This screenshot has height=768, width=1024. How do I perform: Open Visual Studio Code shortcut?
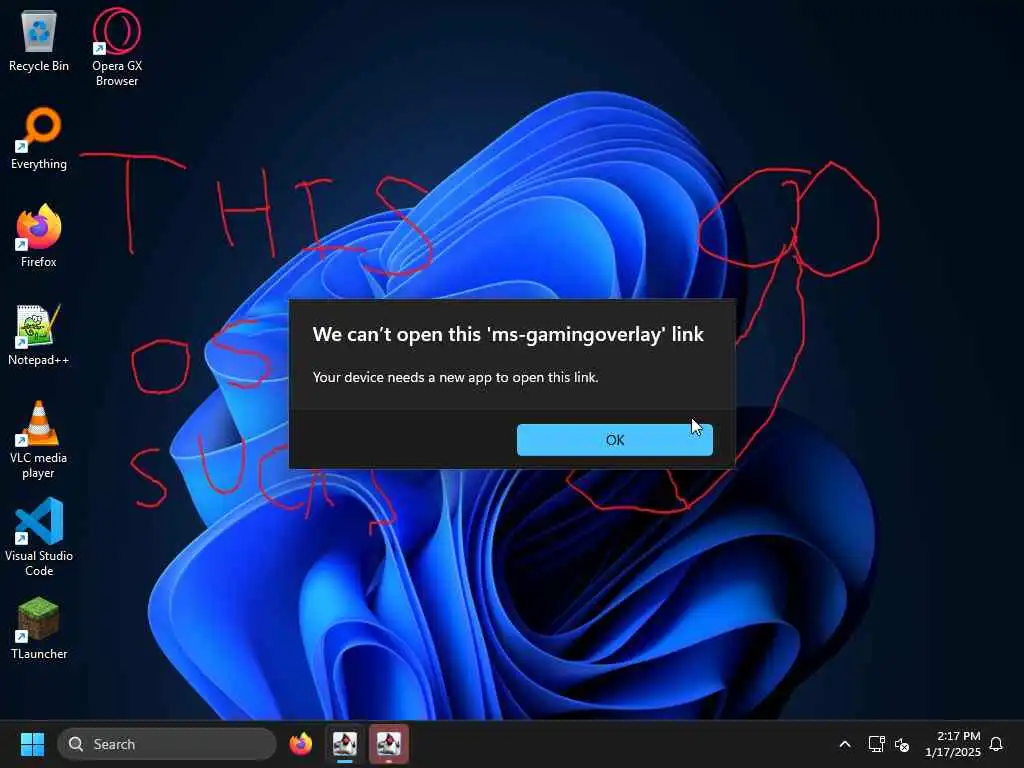[x=39, y=537]
